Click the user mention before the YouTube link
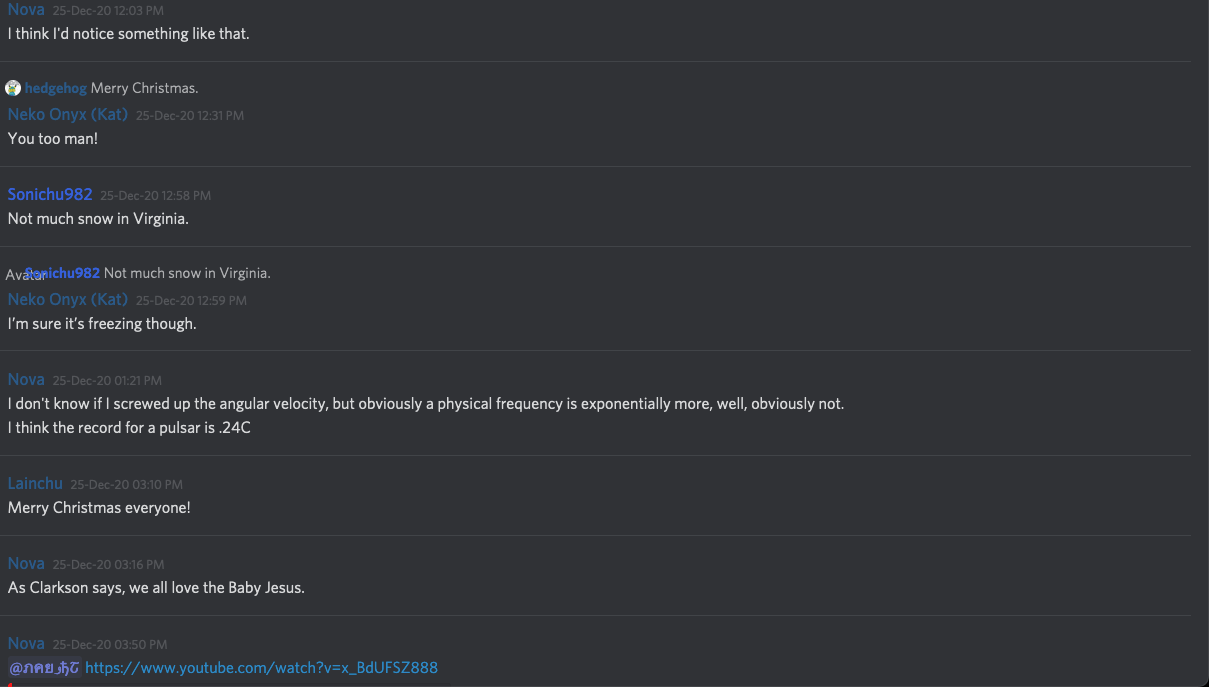 [44, 667]
